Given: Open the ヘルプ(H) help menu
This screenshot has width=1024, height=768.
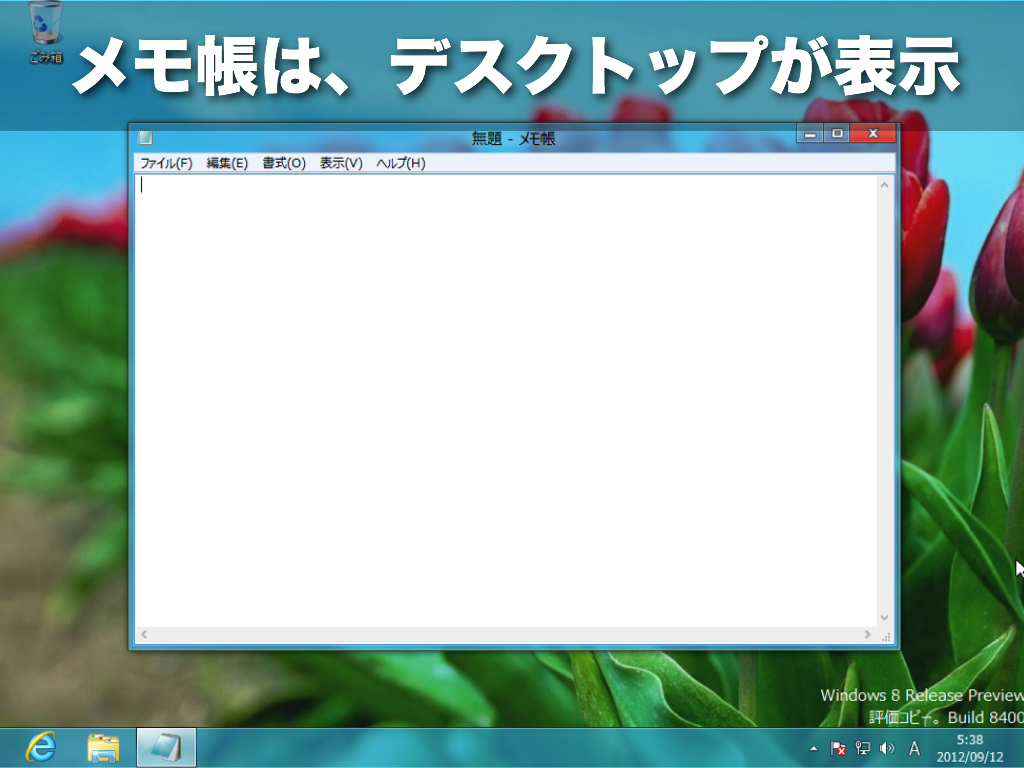Looking at the screenshot, I should pos(401,163).
